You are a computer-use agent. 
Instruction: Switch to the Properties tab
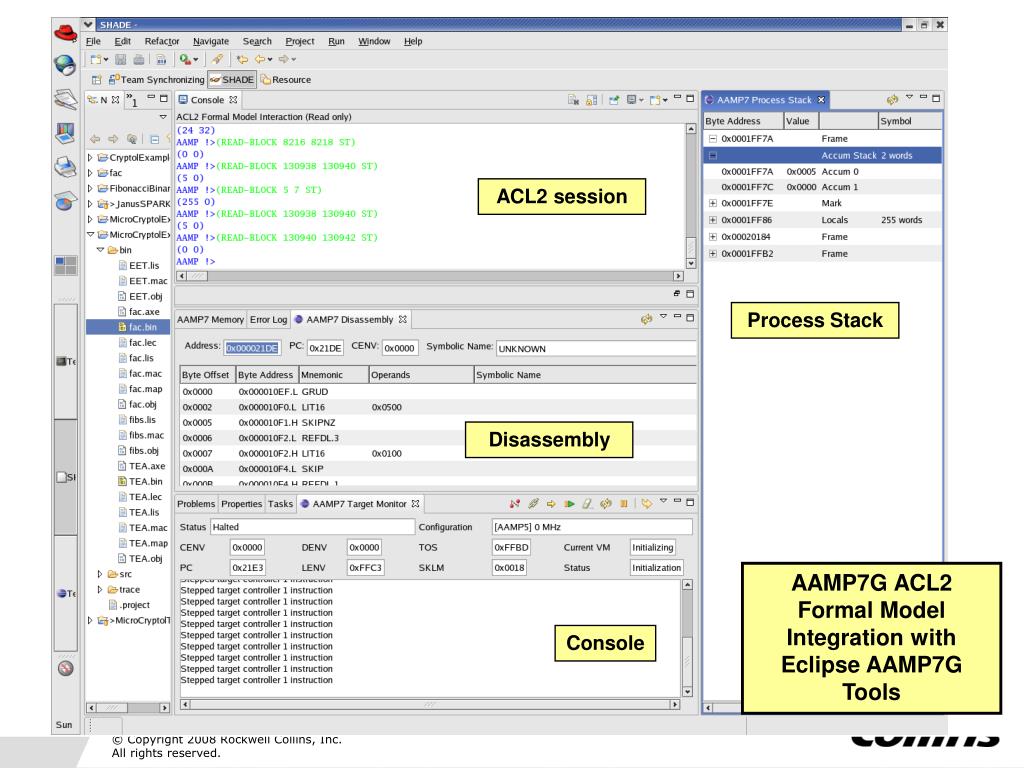(x=242, y=504)
